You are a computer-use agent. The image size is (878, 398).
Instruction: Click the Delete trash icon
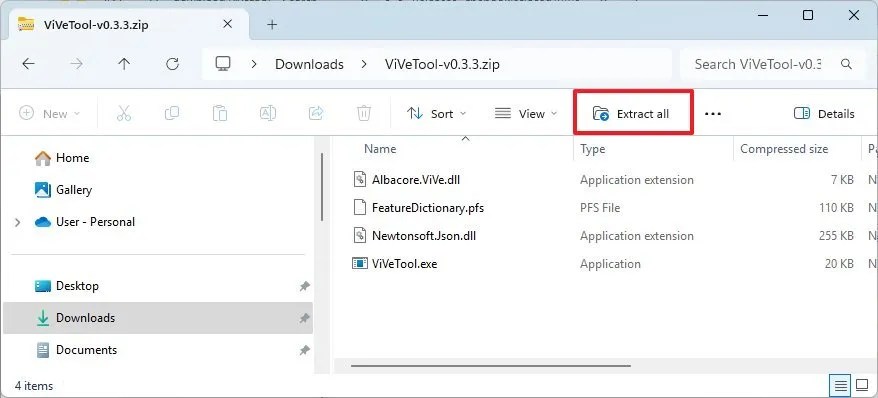(x=363, y=114)
